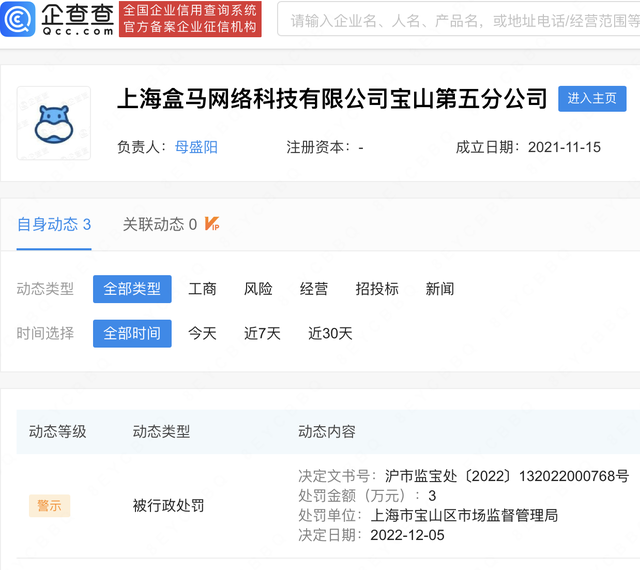Click decision date 2022-12-05
The width and height of the screenshot is (640, 570).
[x=407, y=535]
